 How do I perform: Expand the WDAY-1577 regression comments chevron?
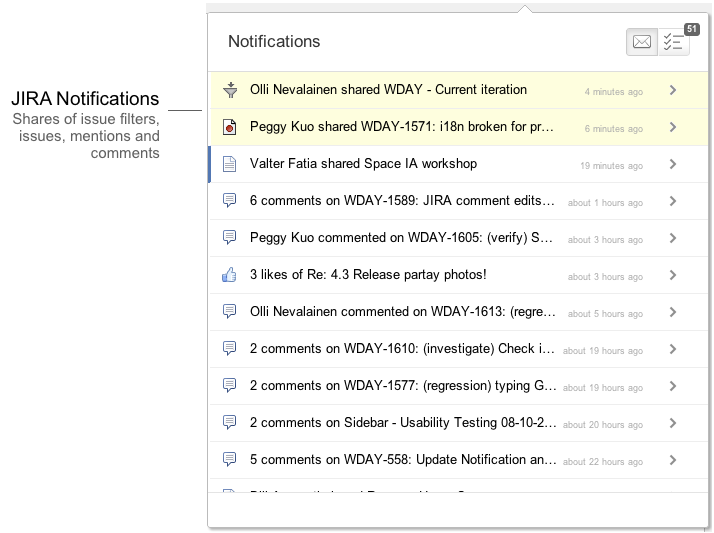673,386
